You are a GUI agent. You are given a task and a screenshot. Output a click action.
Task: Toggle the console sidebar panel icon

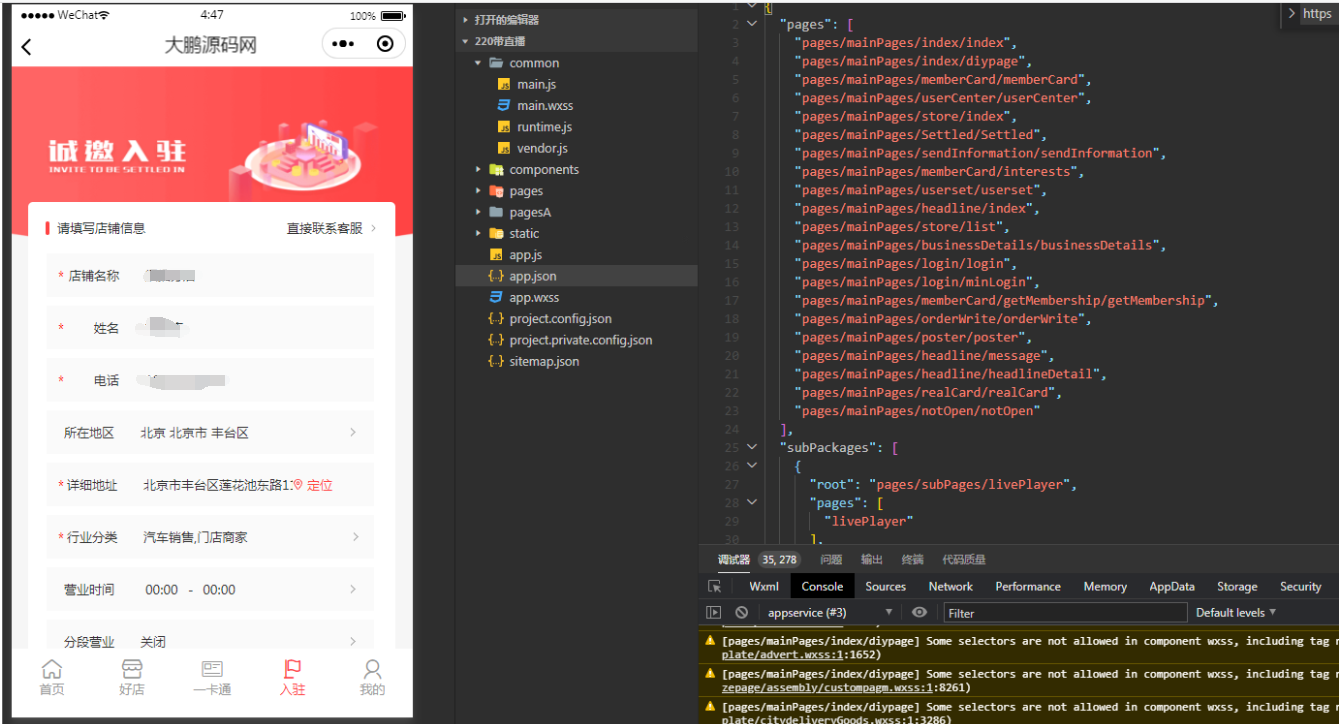pos(713,613)
